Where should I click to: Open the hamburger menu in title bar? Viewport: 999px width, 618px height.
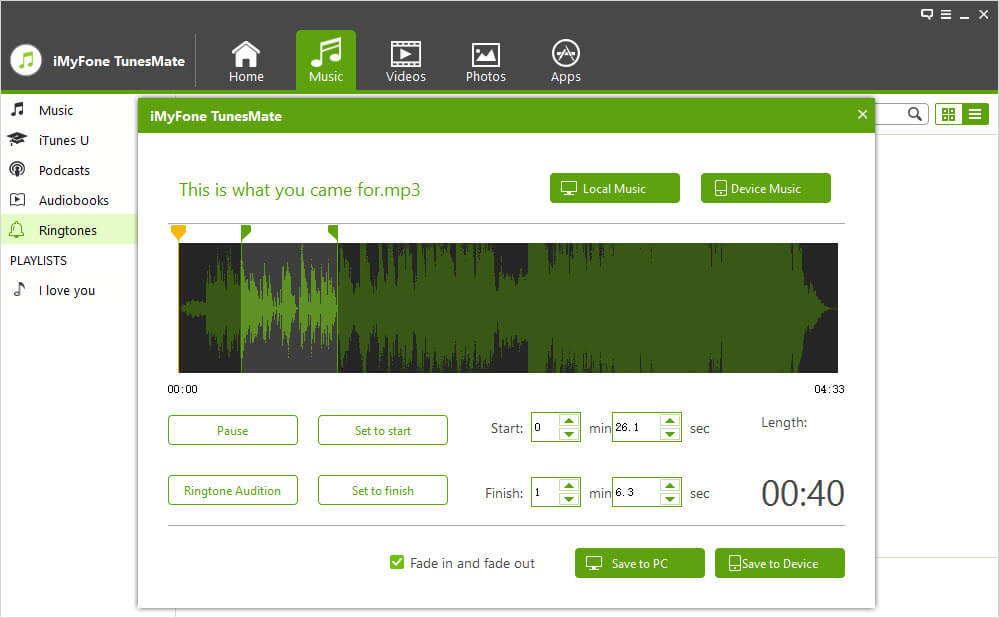pos(946,14)
